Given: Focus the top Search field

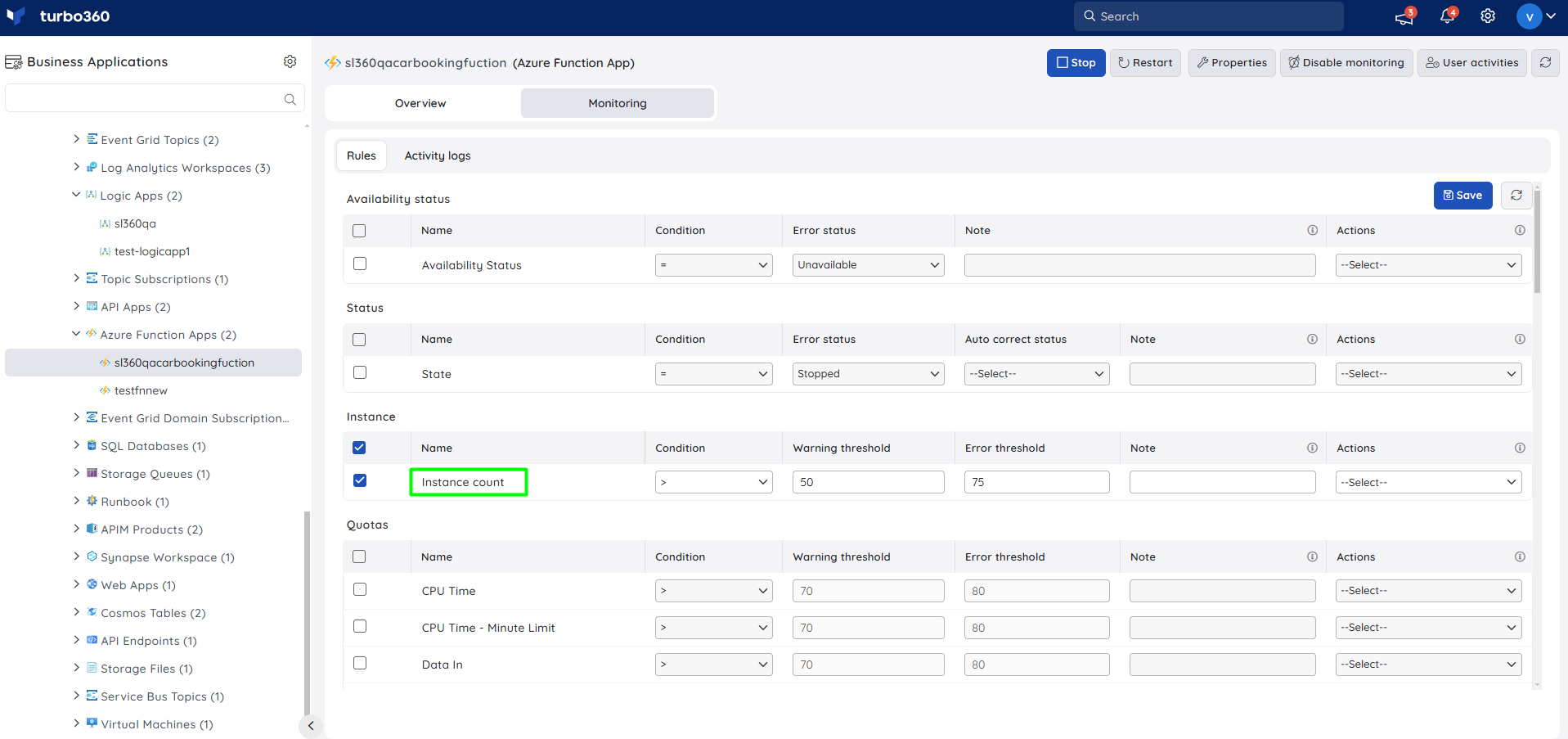Looking at the screenshot, I should click(1209, 16).
